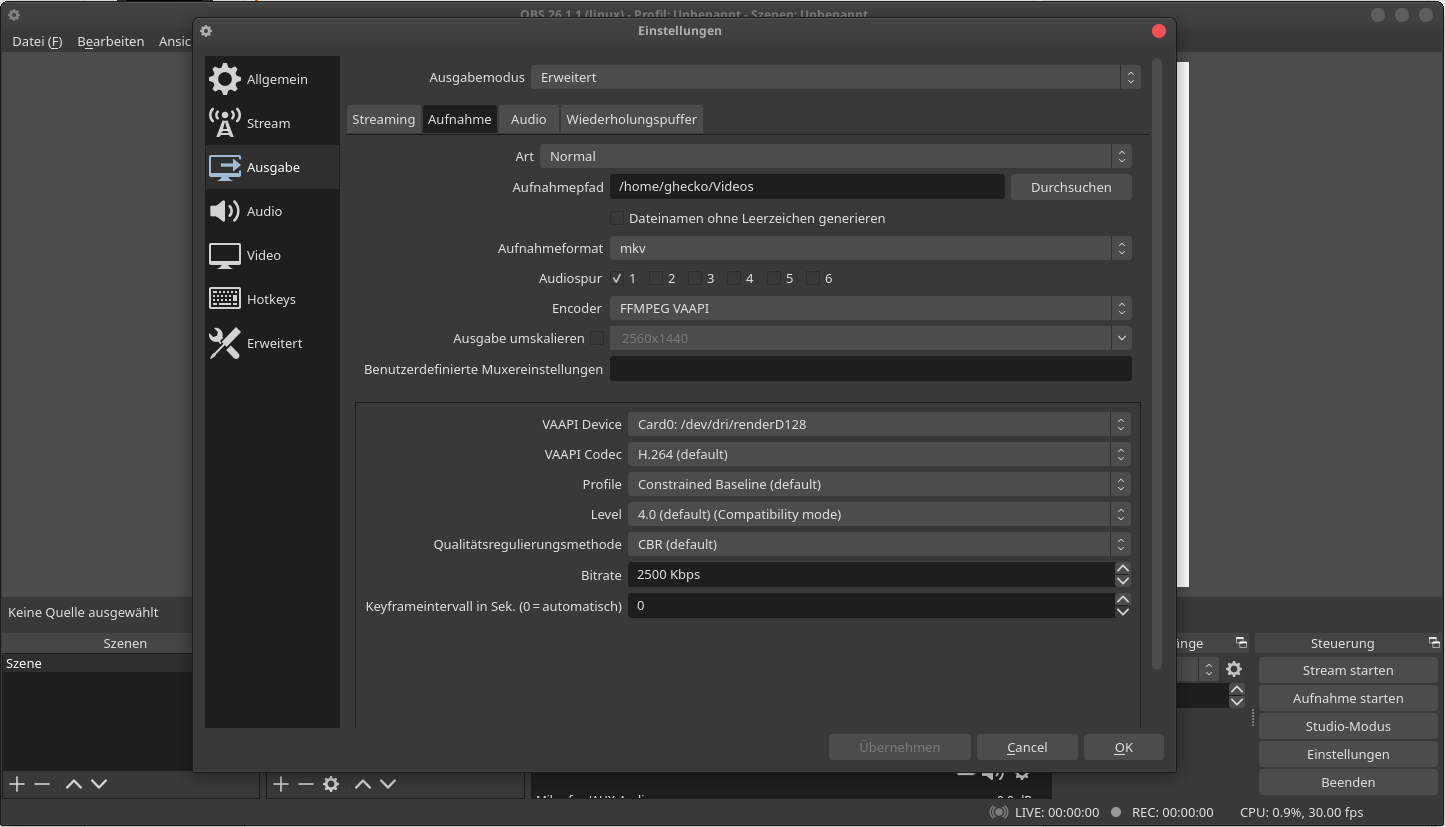The height and width of the screenshot is (827, 1445).
Task: Undock the scene transitions panel using its float icon
Action: [x=1241, y=643]
